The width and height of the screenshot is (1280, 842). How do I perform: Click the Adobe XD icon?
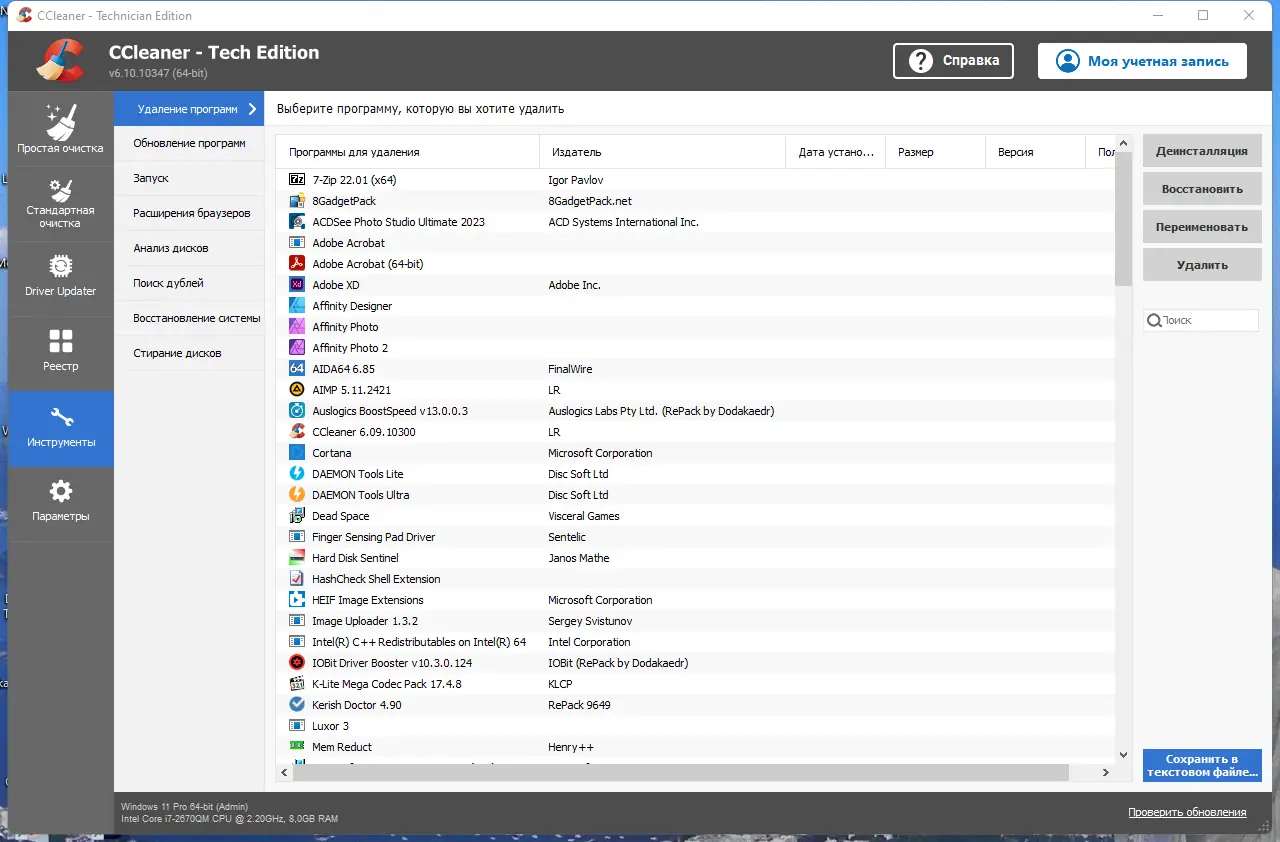[296, 285]
